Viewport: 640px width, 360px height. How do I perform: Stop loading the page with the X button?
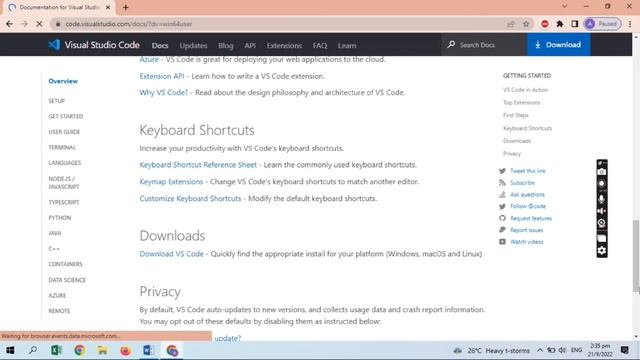tap(39, 24)
